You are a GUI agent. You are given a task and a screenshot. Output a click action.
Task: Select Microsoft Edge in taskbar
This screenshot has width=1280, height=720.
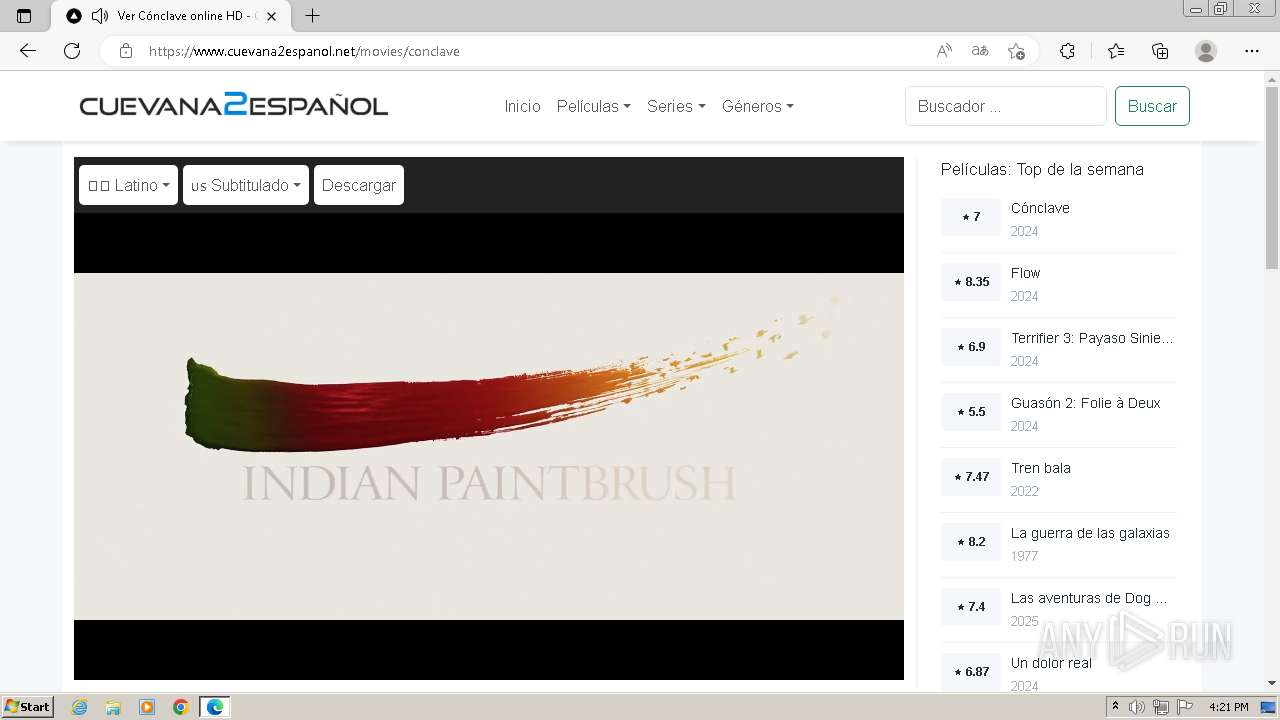[215, 707]
